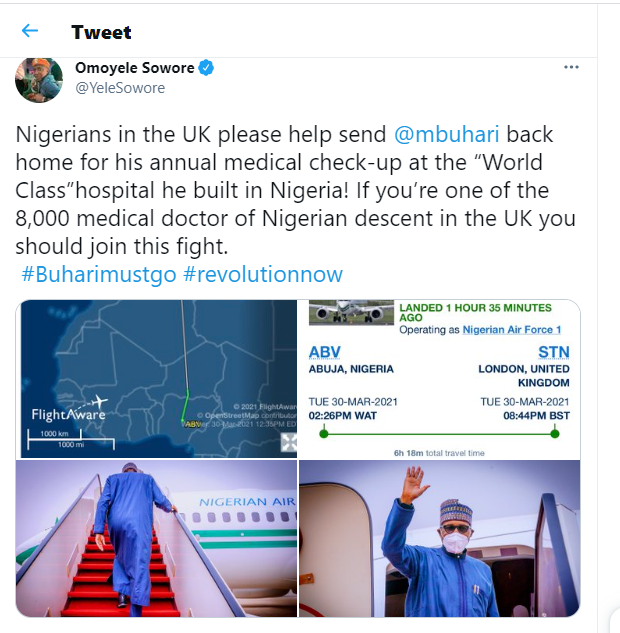Click the fullscreen expand icon on the map
The height and width of the screenshot is (633, 620).
(x=288, y=442)
